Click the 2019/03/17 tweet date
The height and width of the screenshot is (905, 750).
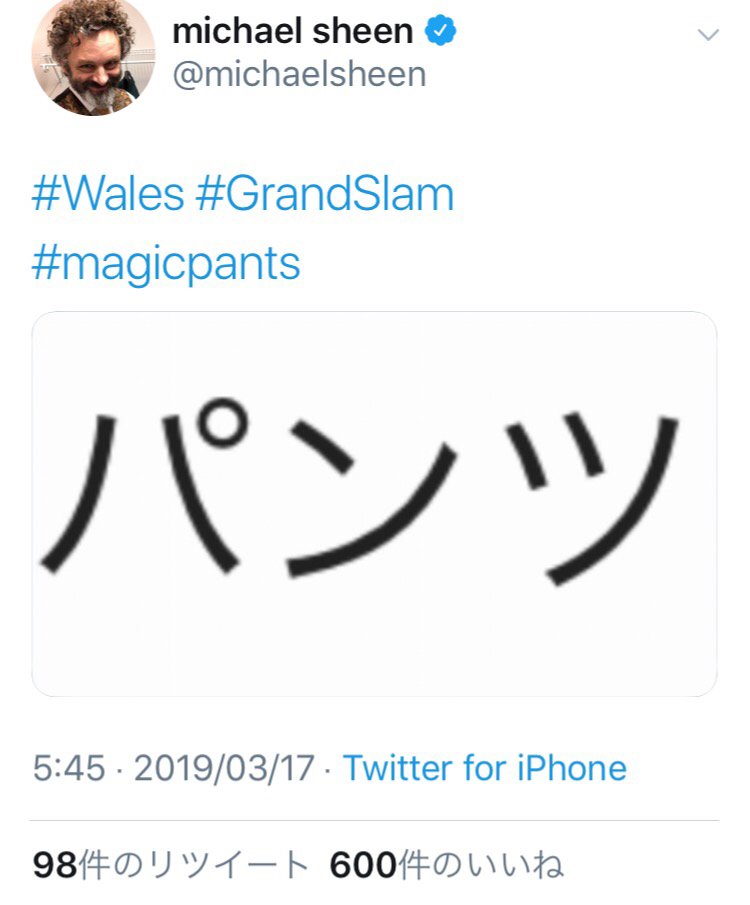pos(224,768)
